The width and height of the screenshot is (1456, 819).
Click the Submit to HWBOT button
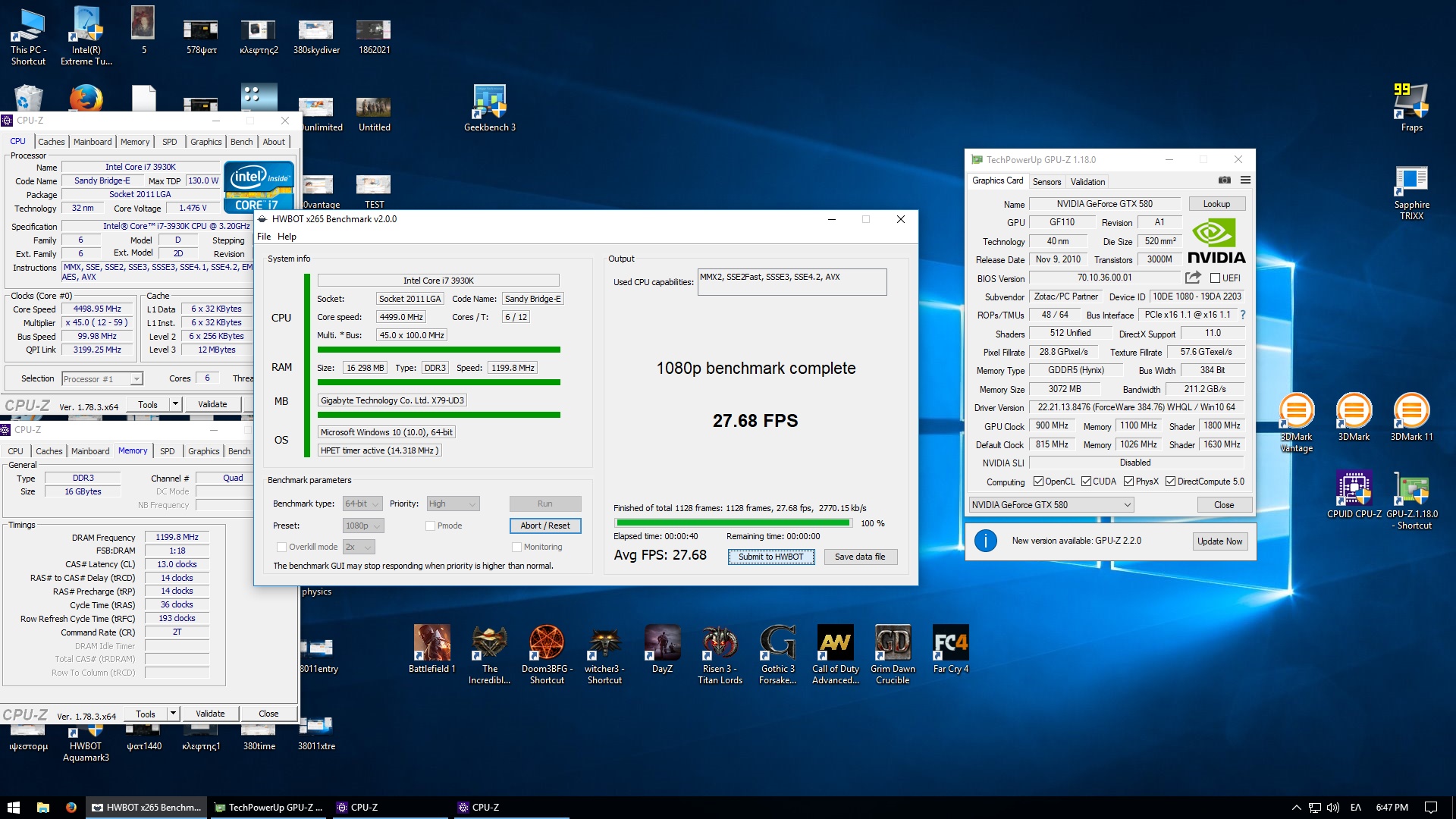[x=771, y=557]
